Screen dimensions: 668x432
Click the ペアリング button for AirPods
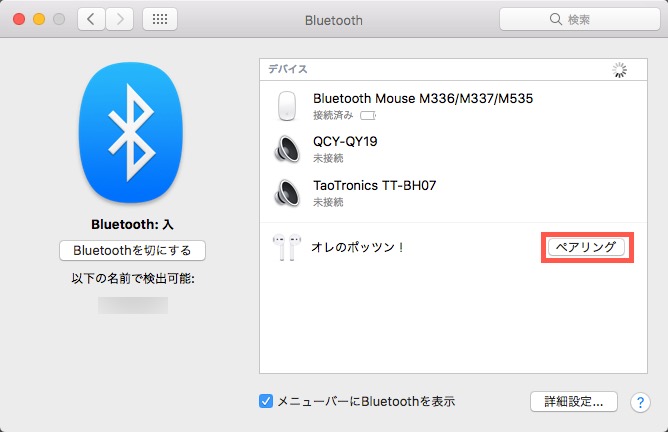point(586,247)
